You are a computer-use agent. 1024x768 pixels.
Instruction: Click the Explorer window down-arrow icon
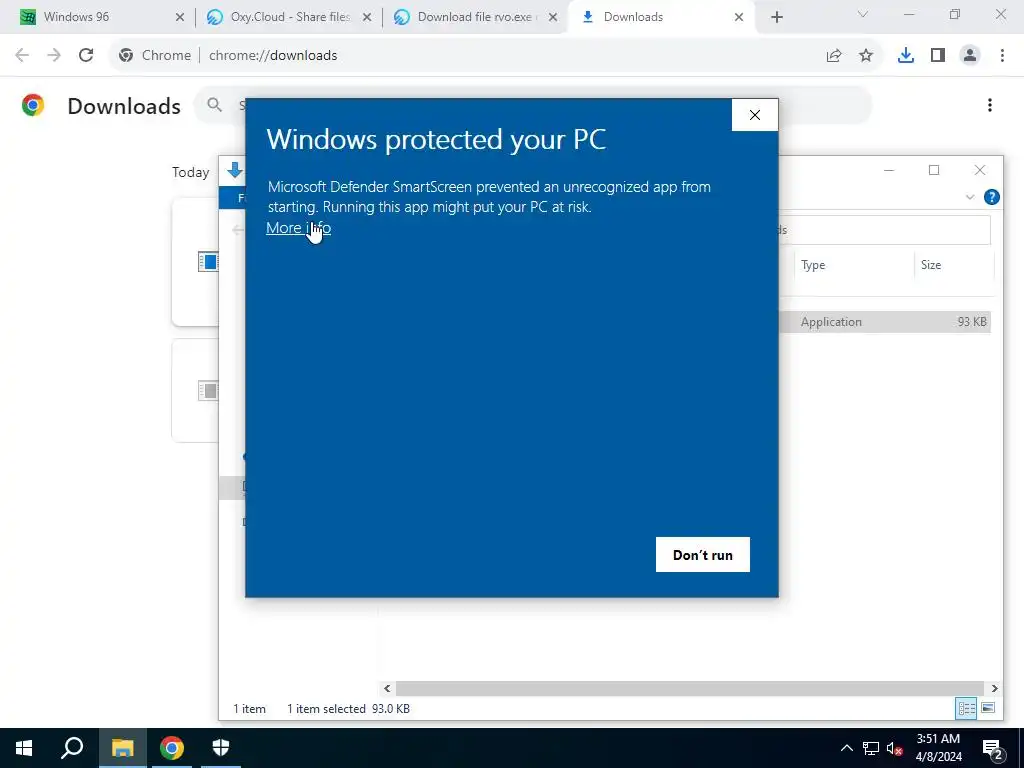click(234, 170)
